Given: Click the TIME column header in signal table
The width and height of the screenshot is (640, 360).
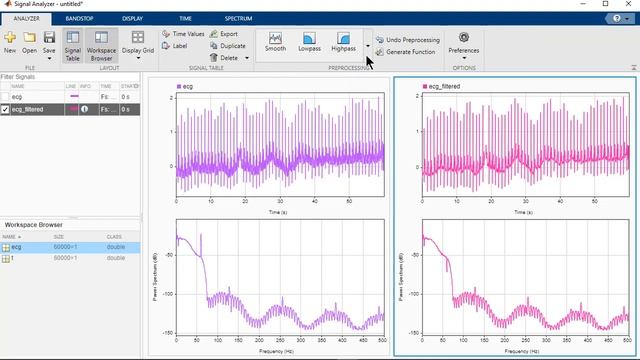Looking at the screenshot, I should 106,86.
